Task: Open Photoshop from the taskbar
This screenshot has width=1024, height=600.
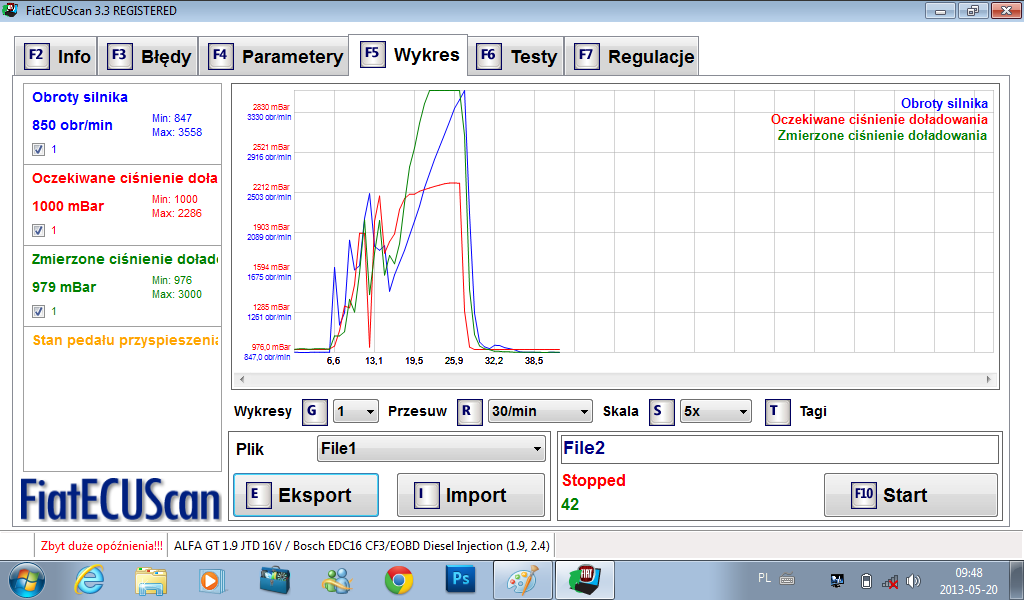Action: 461,580
